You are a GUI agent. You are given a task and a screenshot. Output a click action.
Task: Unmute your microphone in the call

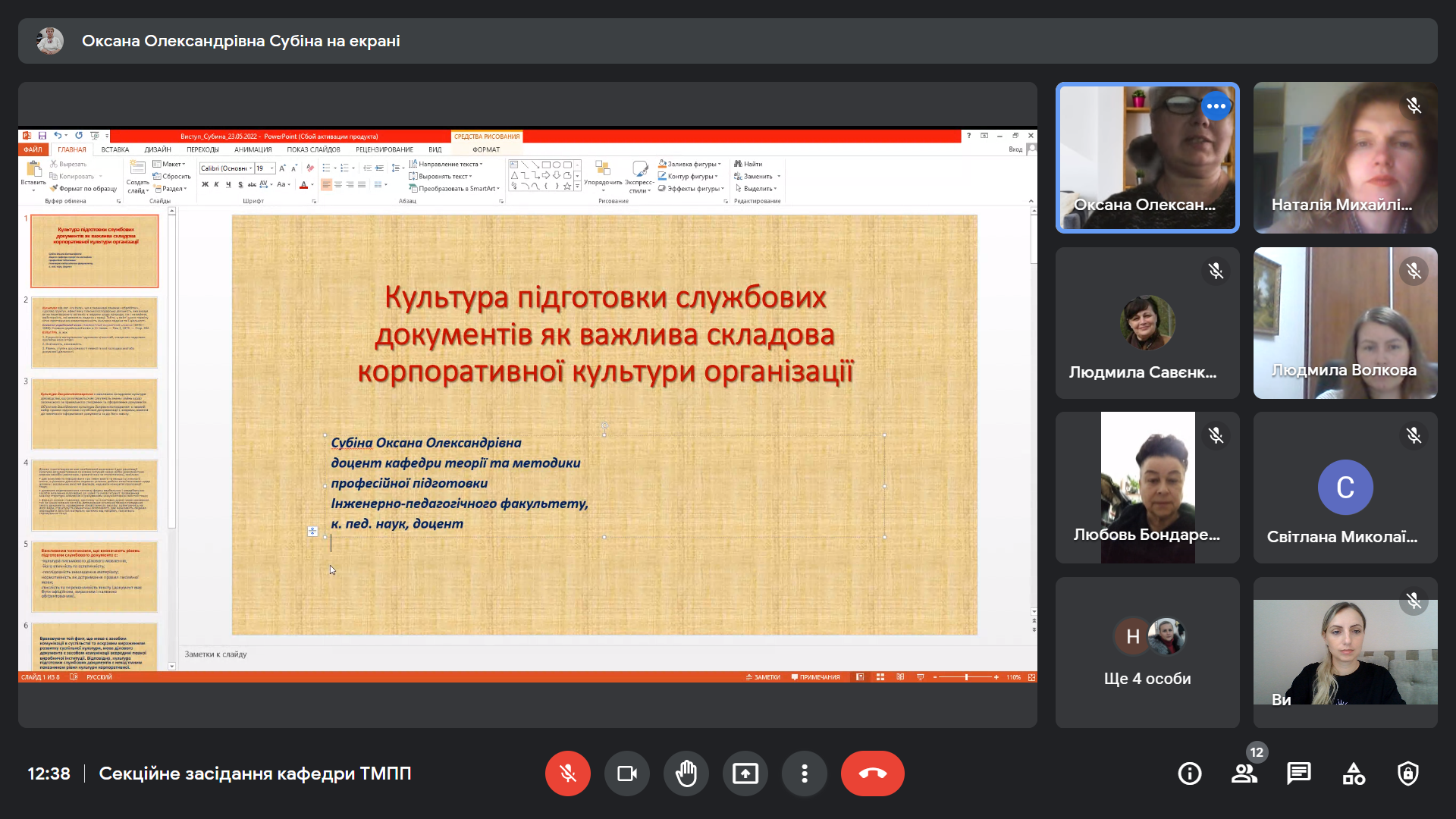567,773
